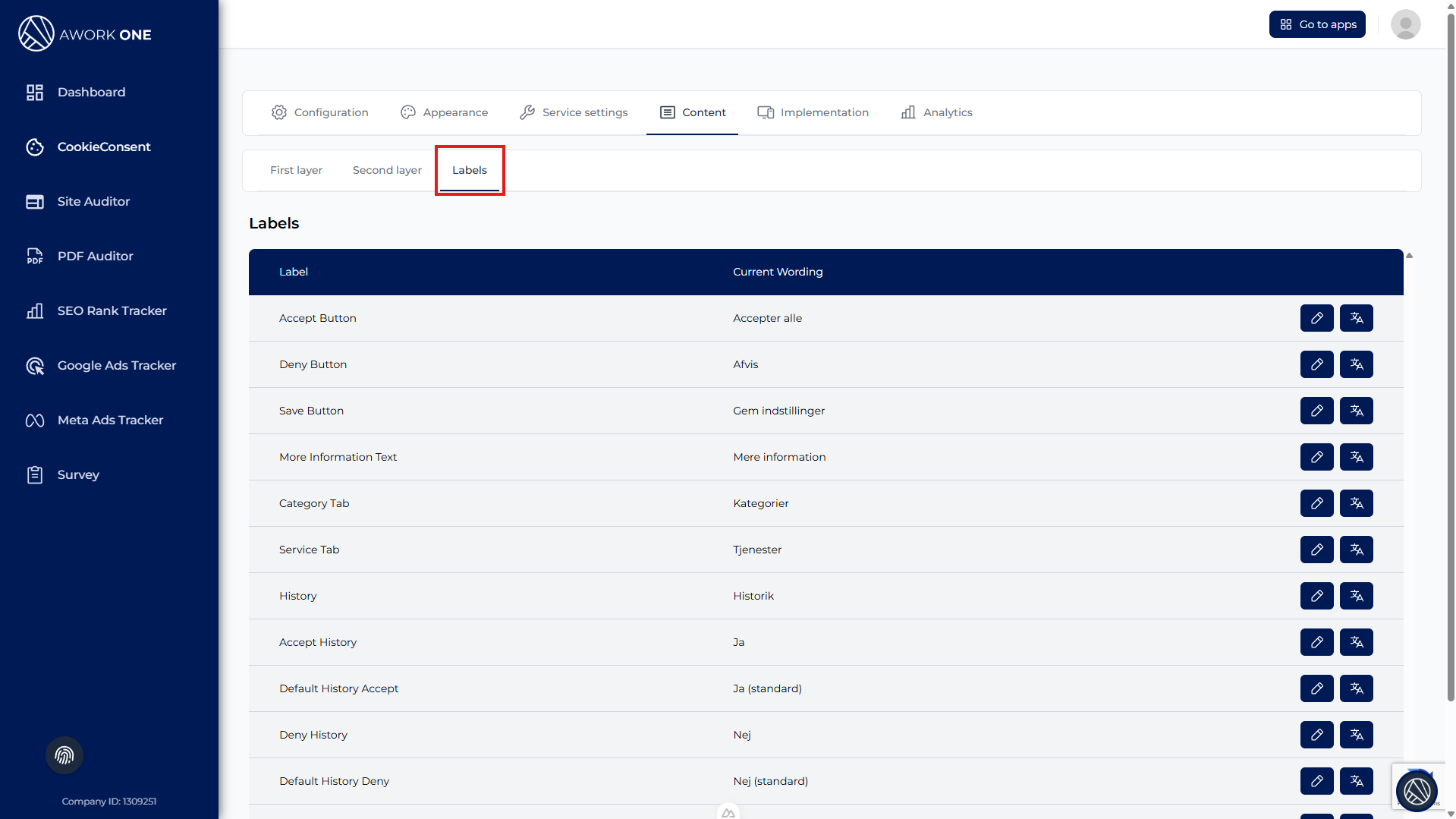The image size is (1456, 819).
Task: Translate the Service Tab wording
Action: [1356, 550]
